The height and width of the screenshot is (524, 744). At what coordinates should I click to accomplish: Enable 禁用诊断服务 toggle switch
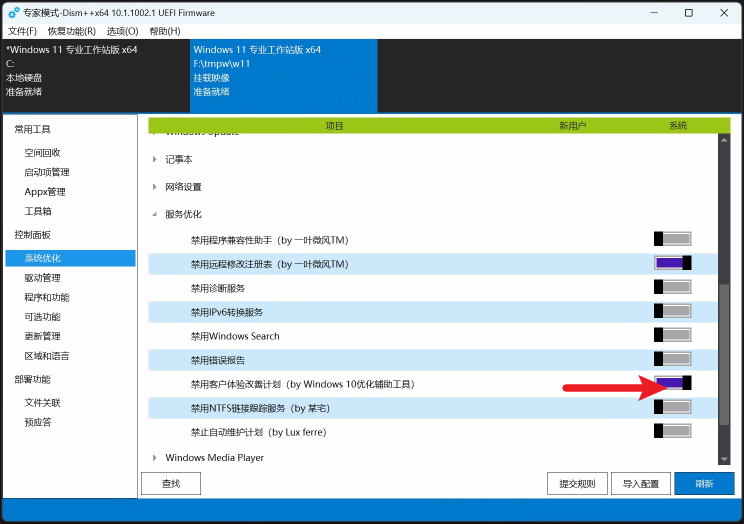(672, 287)
